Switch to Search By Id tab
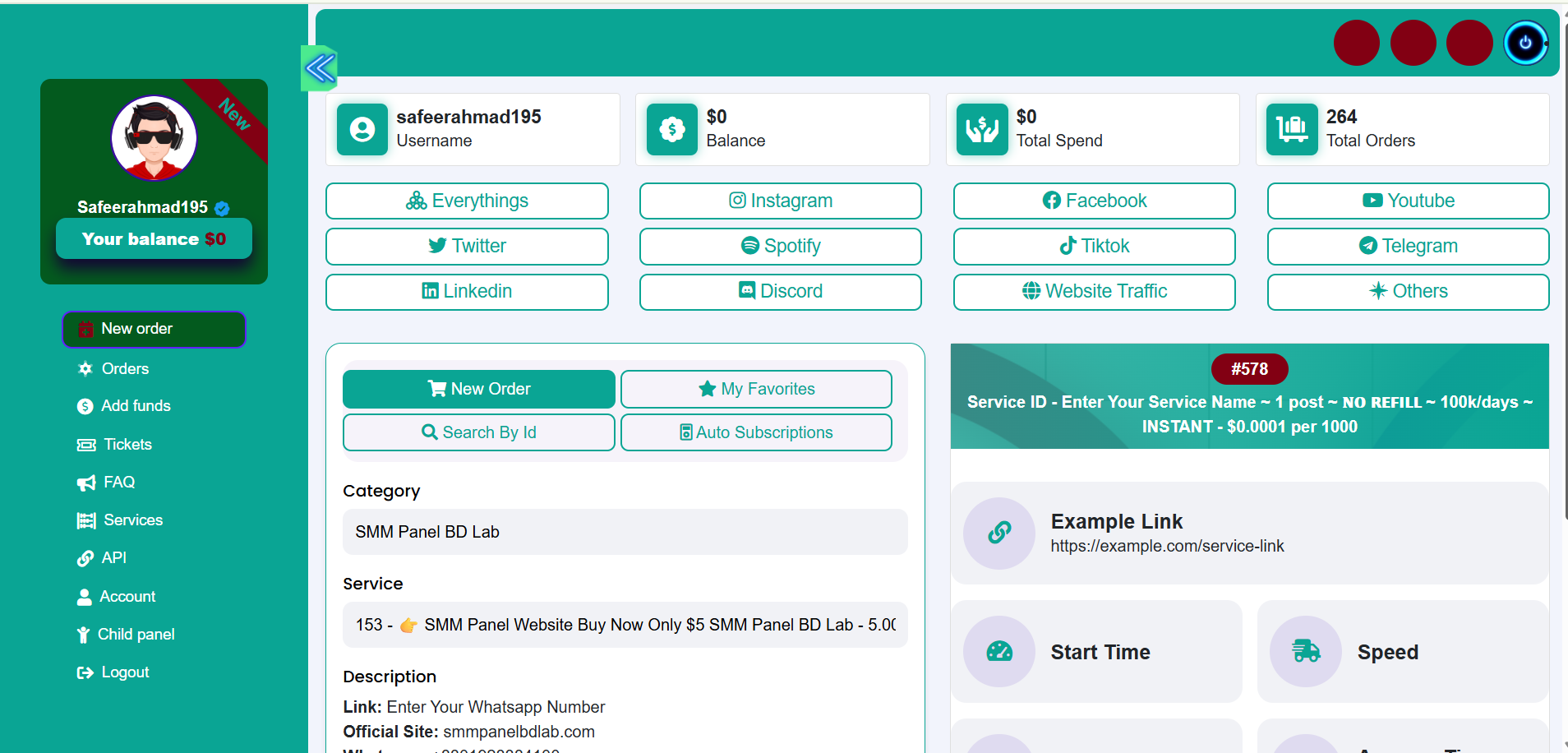This screenshot has height=753, width=1568. pos(479,432)
